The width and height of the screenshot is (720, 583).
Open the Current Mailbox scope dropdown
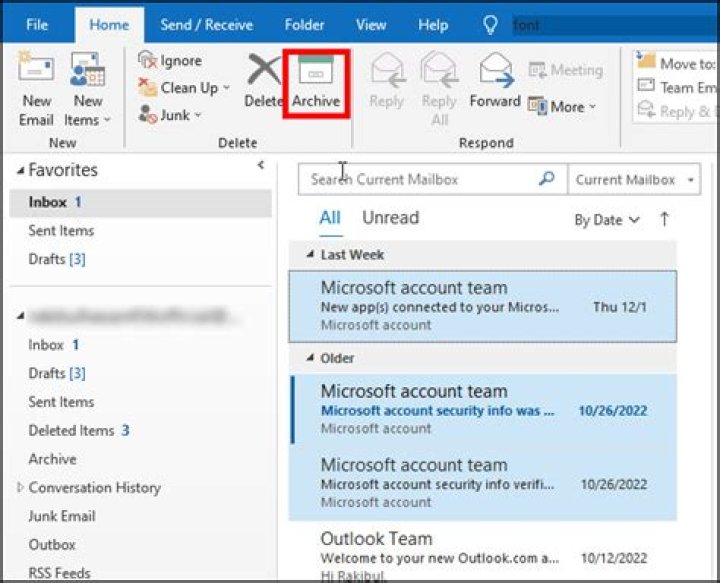pos(634,179)
